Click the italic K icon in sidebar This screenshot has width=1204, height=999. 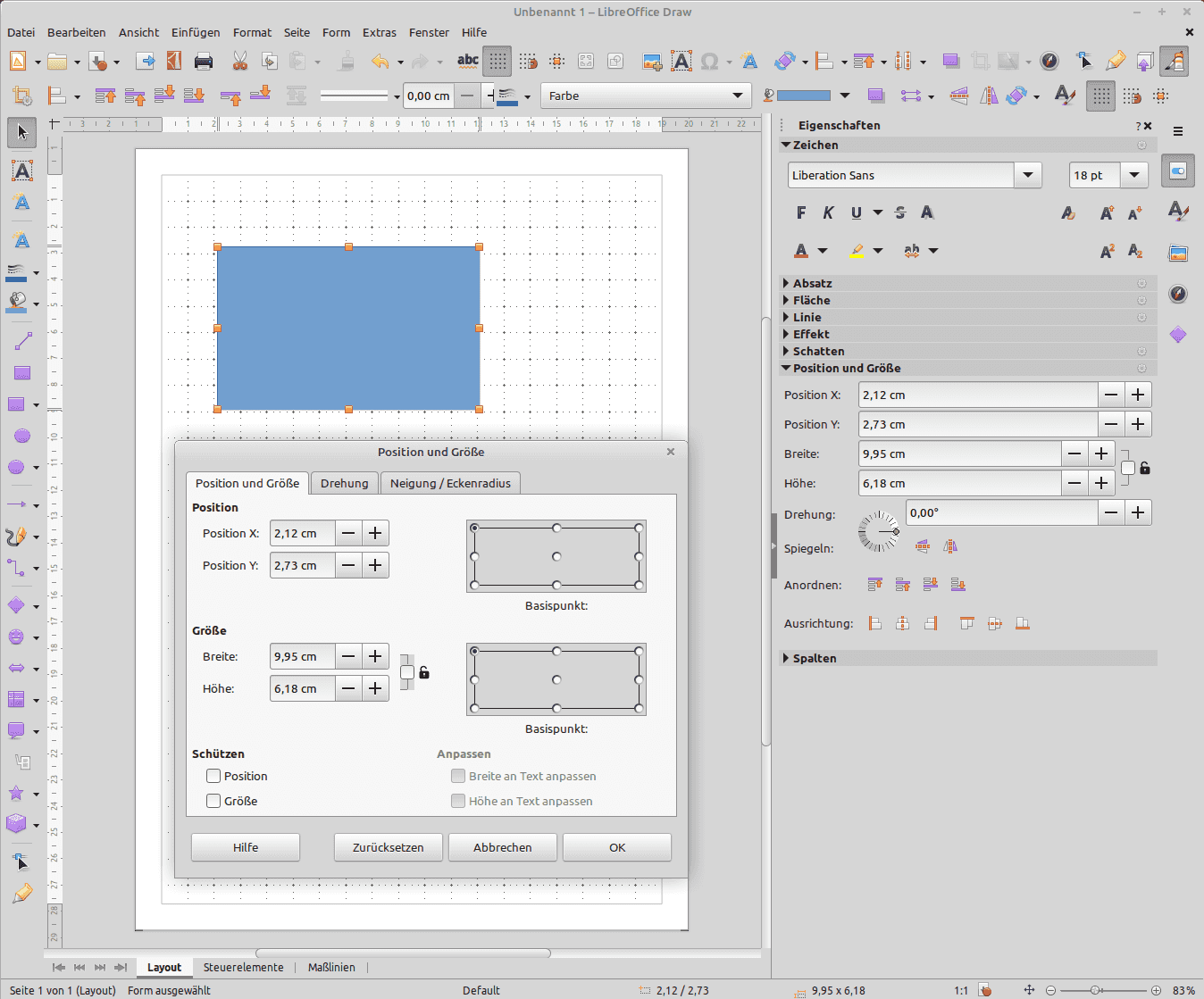[828, 212]
